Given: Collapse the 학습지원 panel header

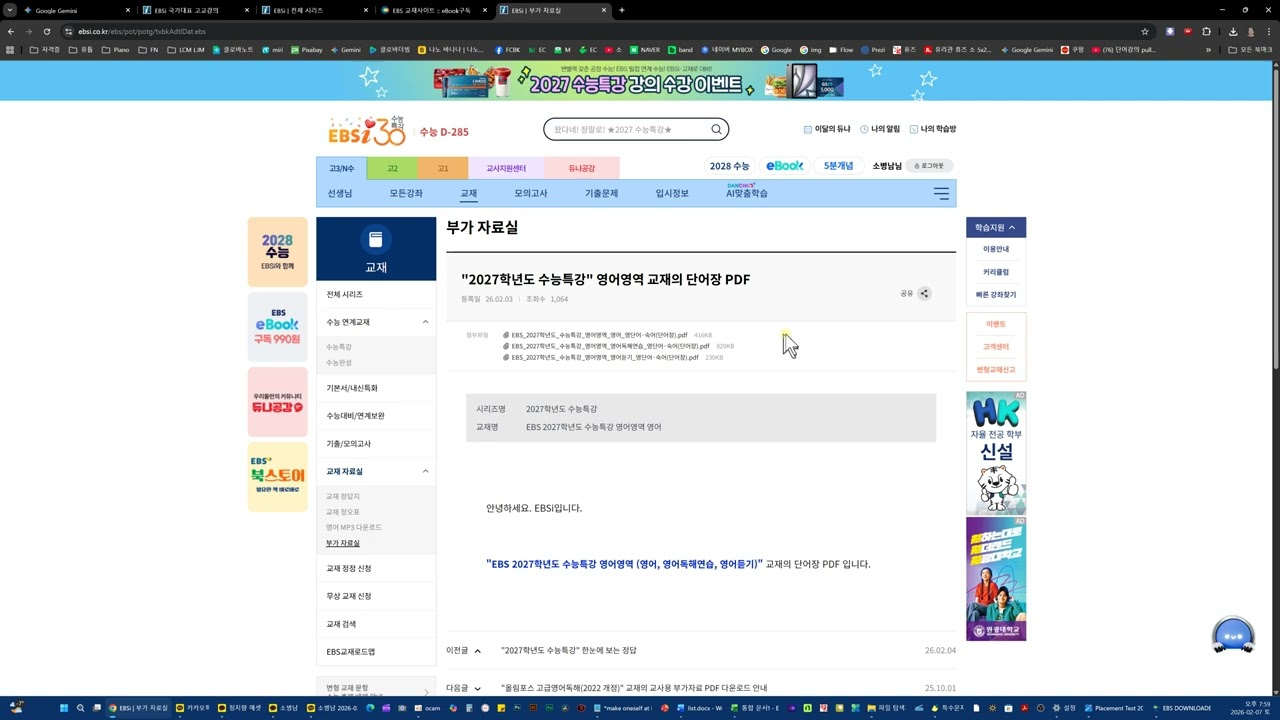Looking at the screenshot, I should 996,227.
